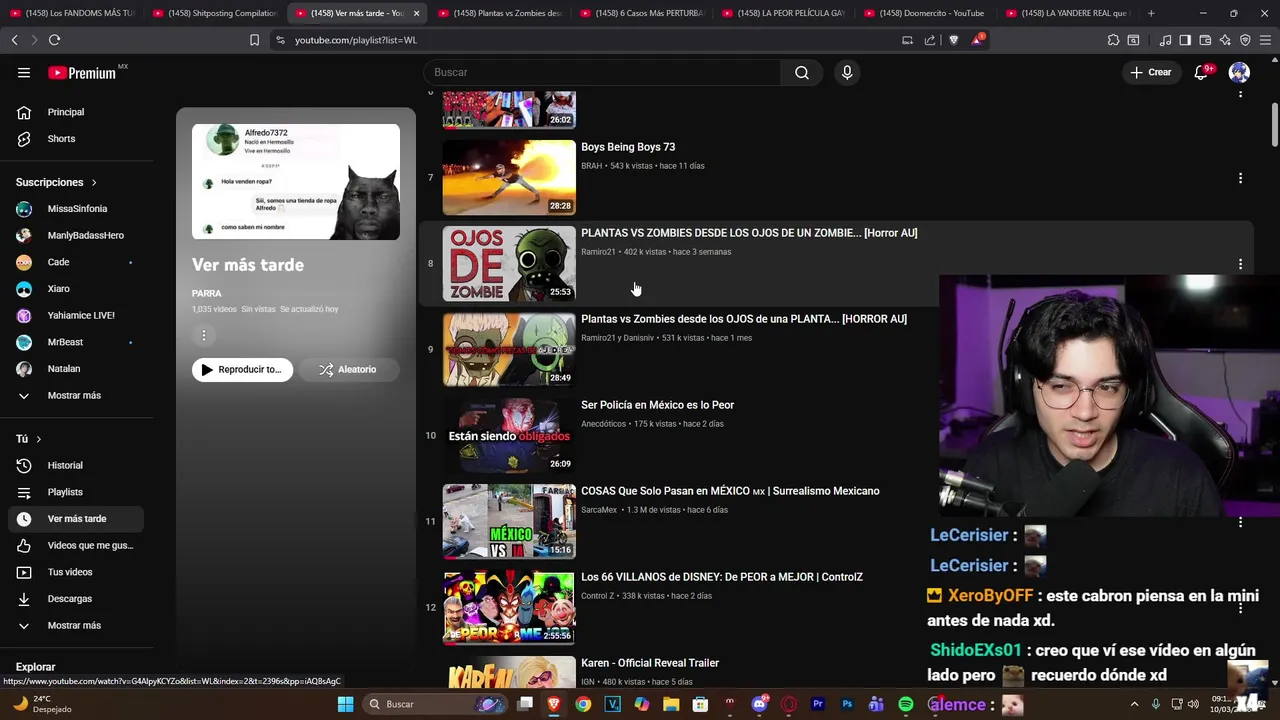Image resolution: width=1280 pixels, height=720 pixels.
Task: Open MissaSinfonia channel
Action: click(75, 209)
